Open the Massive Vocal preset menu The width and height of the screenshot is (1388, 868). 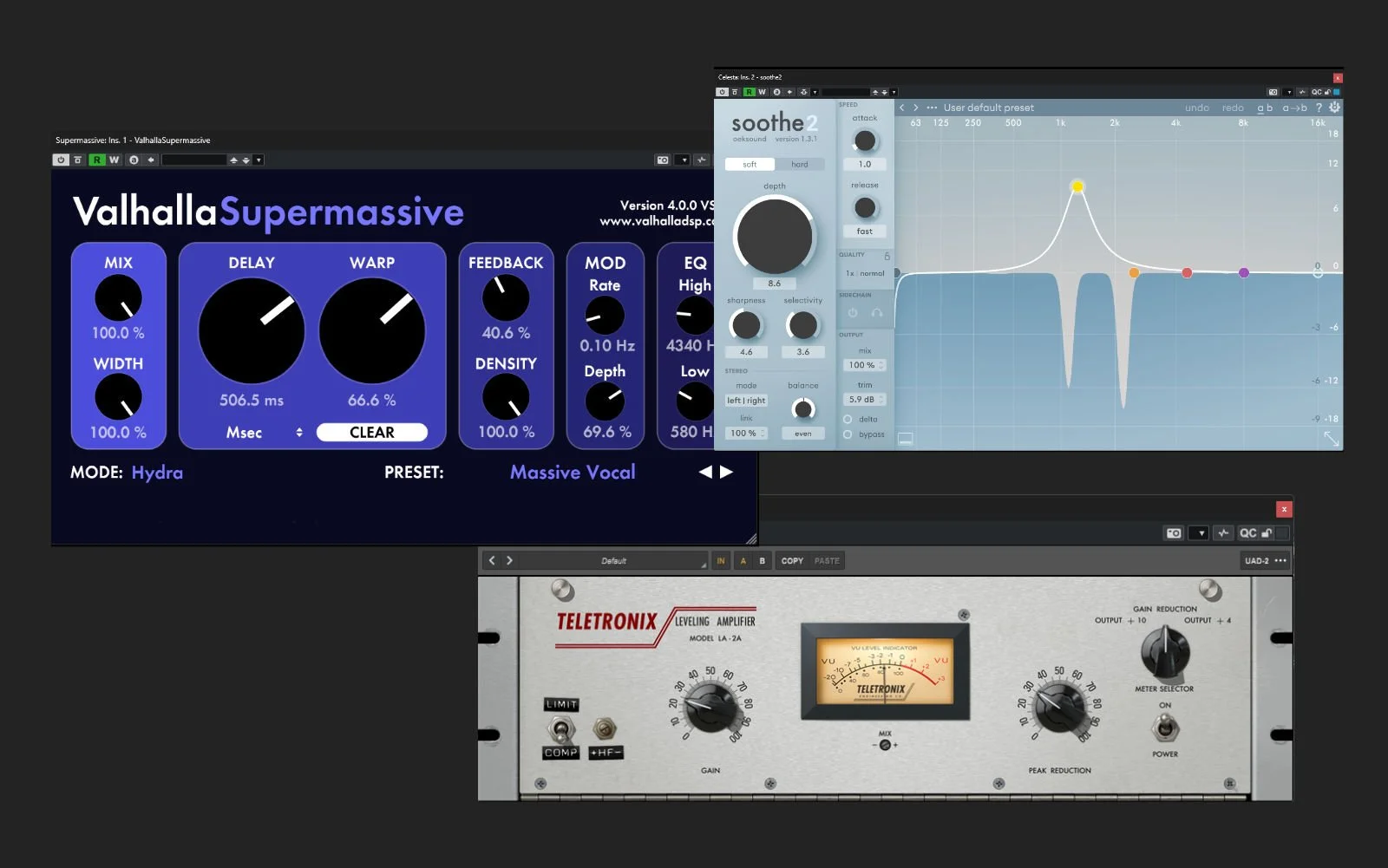[573, 473]
